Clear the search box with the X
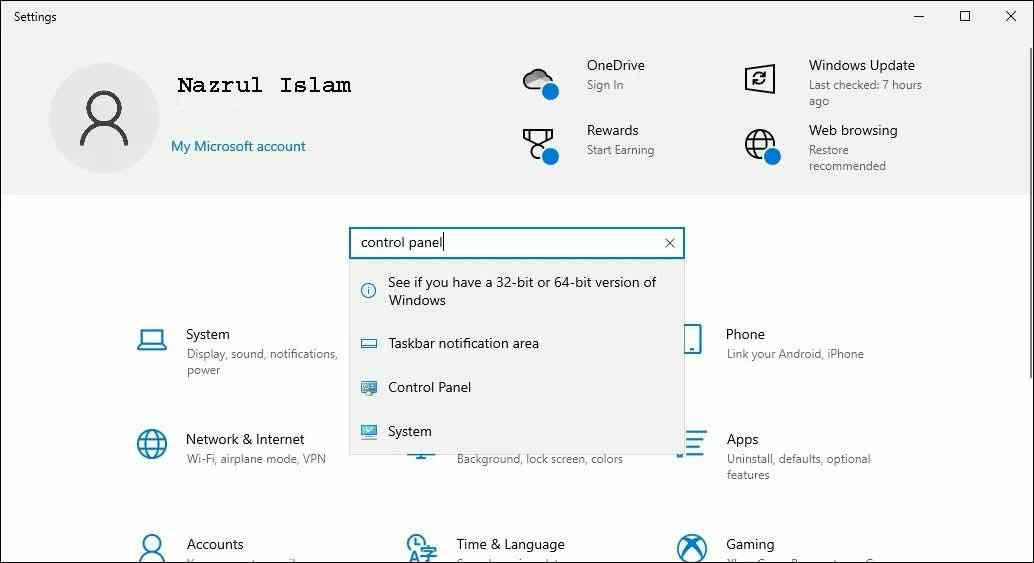 click(670, 243)
